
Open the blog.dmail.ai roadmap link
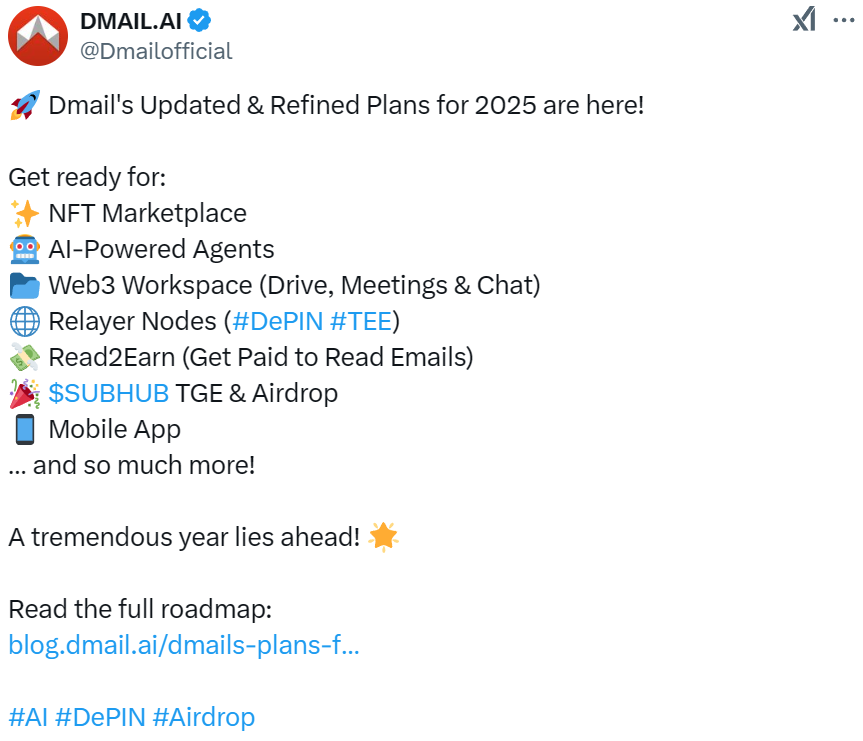[x=184, y=645]
